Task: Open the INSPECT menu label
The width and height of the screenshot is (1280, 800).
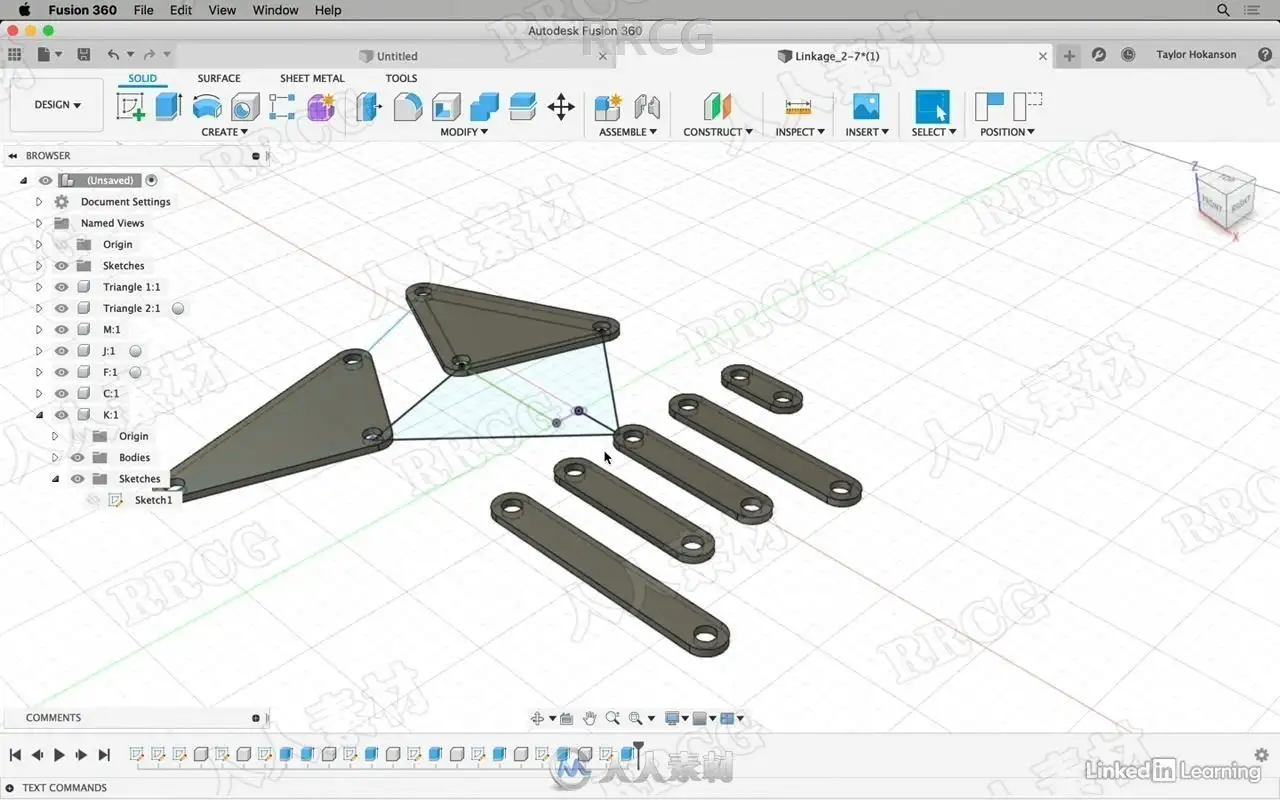Action: 800,132
